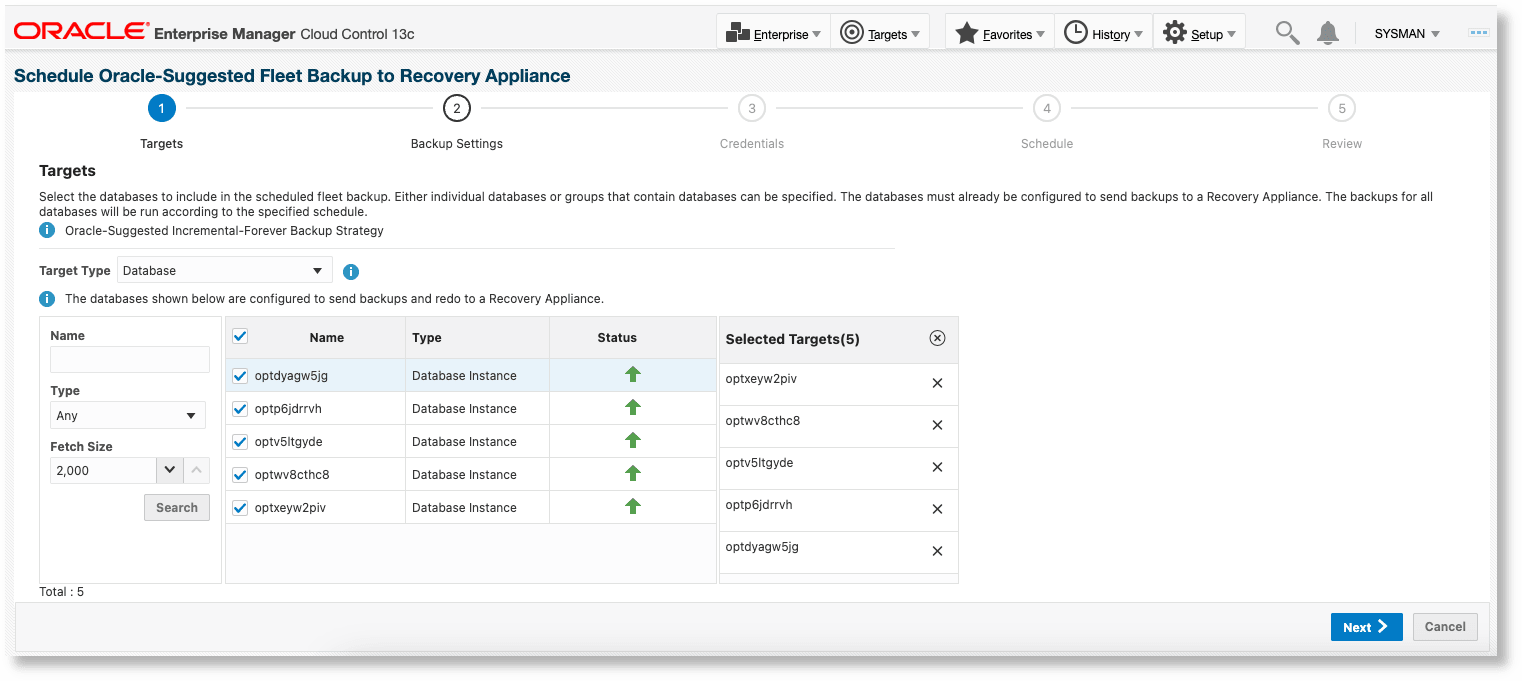Click the info icon beside Target Type

pyautogui.click(x=350, y=270)
